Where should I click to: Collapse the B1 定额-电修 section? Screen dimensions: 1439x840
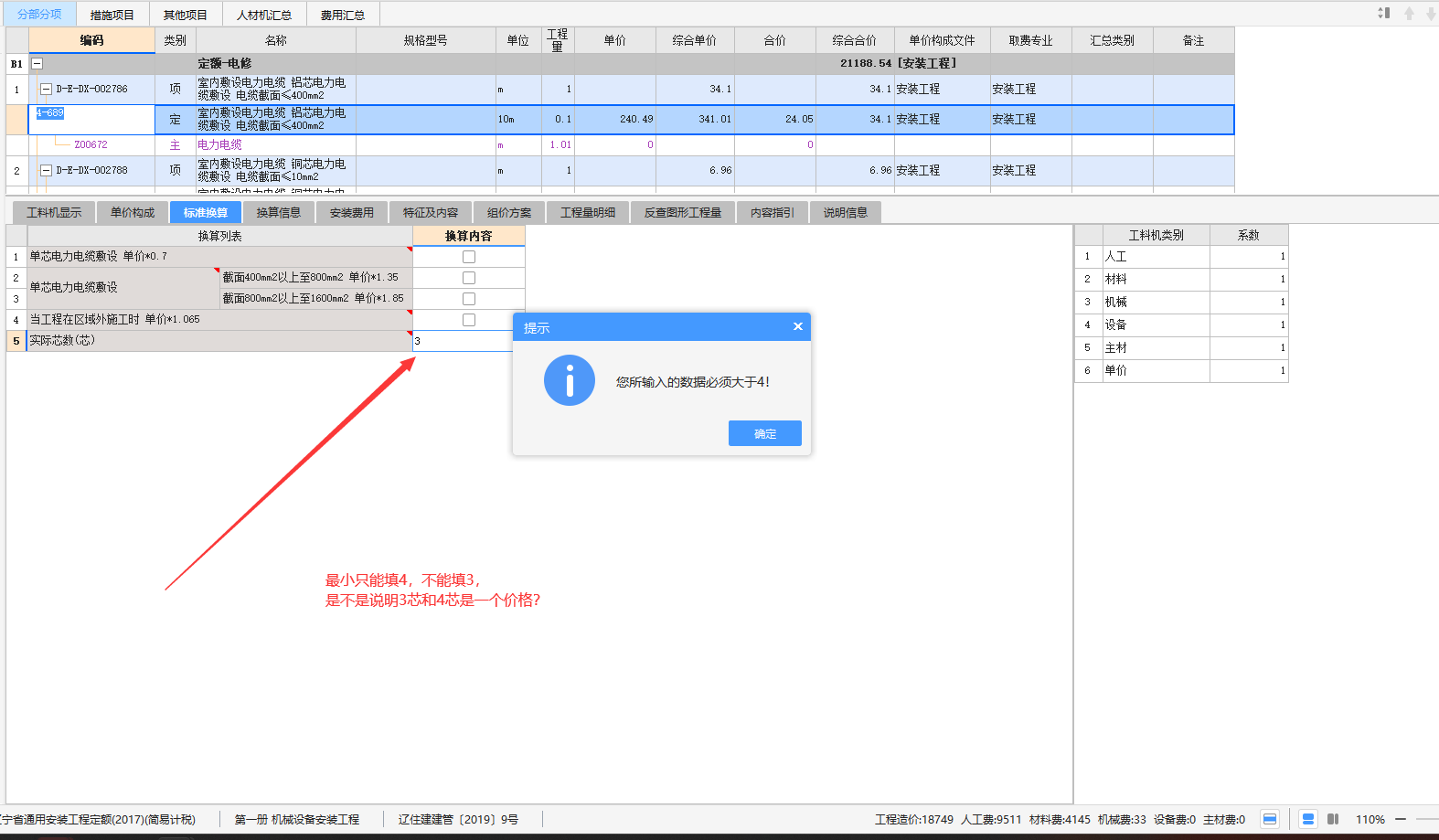tap(37, 64)
